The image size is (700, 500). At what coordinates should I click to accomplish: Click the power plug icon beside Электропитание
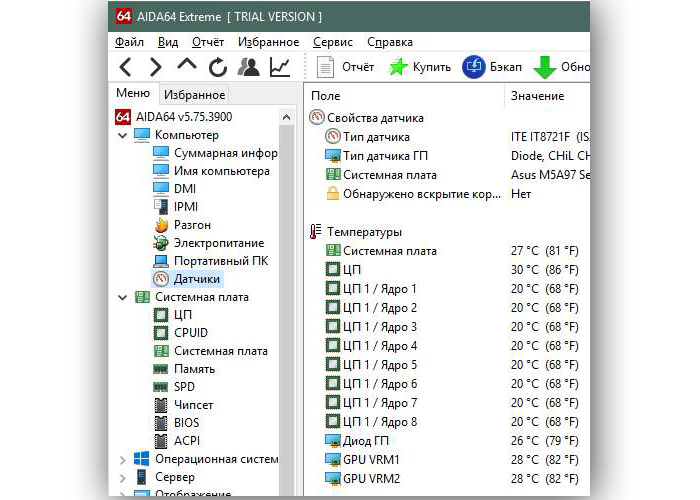[x=161, y=243]
